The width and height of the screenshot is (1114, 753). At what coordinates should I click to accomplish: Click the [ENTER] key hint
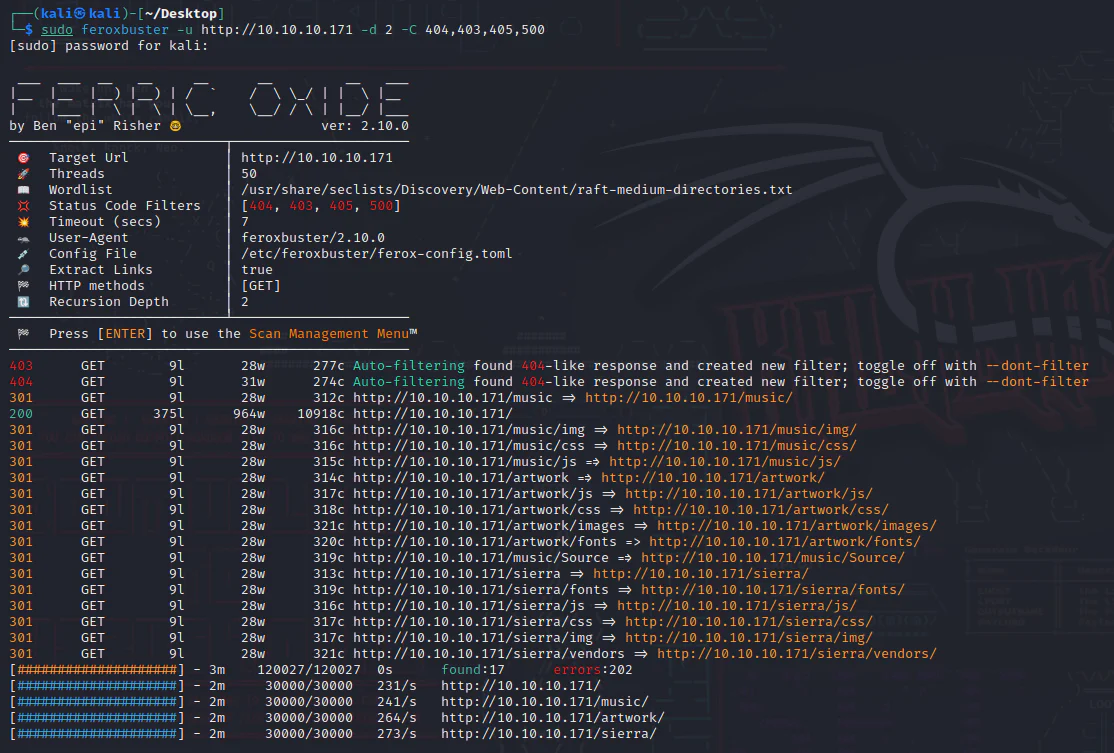125,334
